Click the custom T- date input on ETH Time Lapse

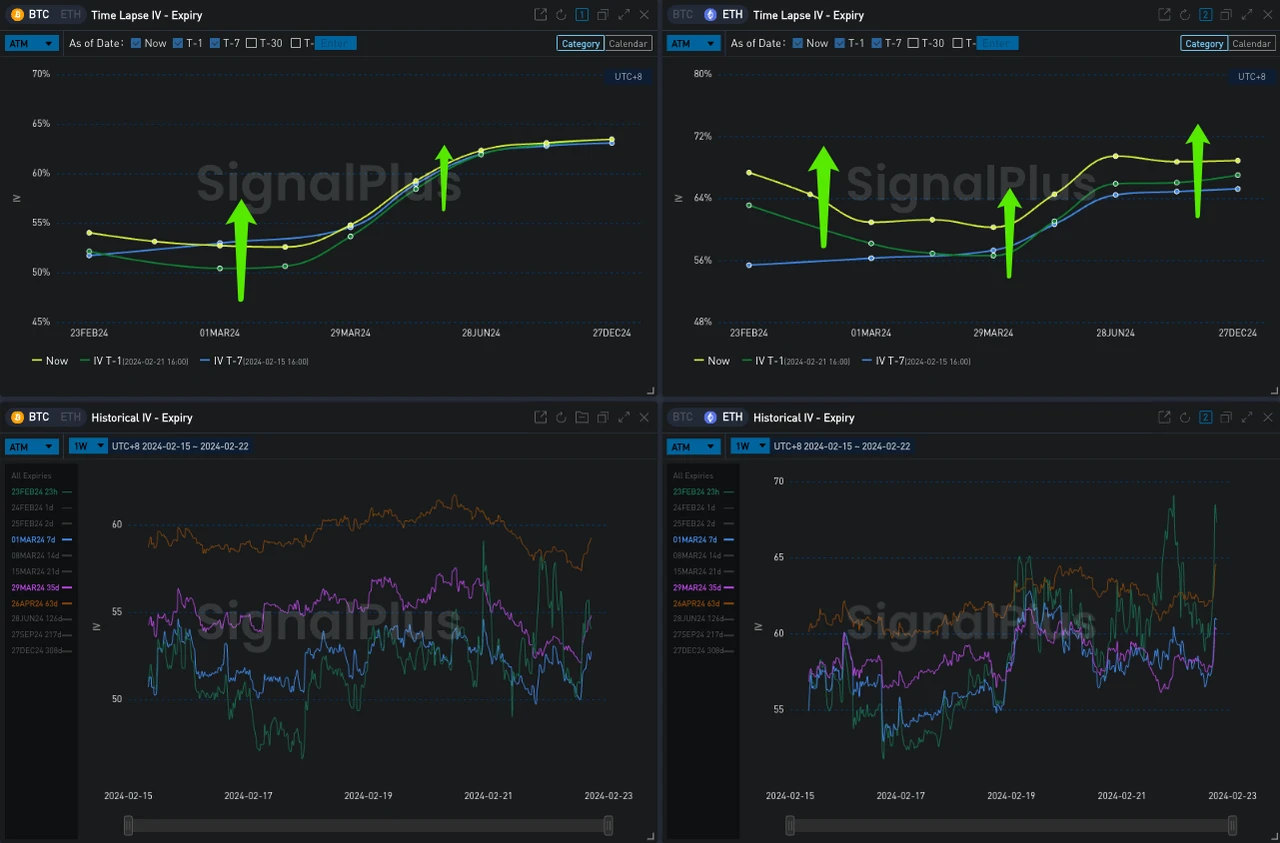point(994,43)
